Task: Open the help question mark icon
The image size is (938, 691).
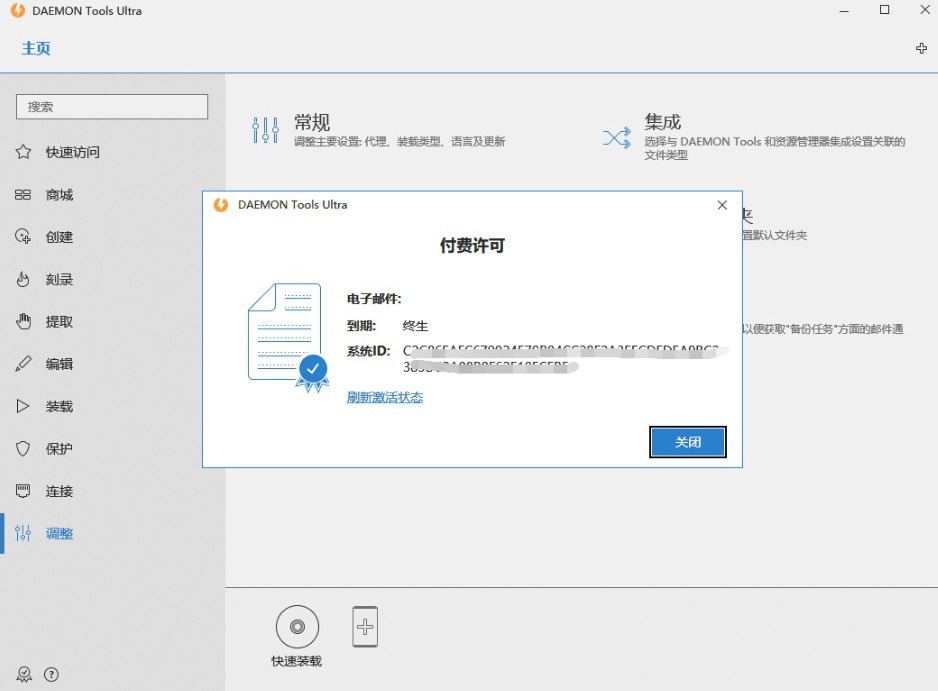Action: pyautogui.click(x=51, y=675)
